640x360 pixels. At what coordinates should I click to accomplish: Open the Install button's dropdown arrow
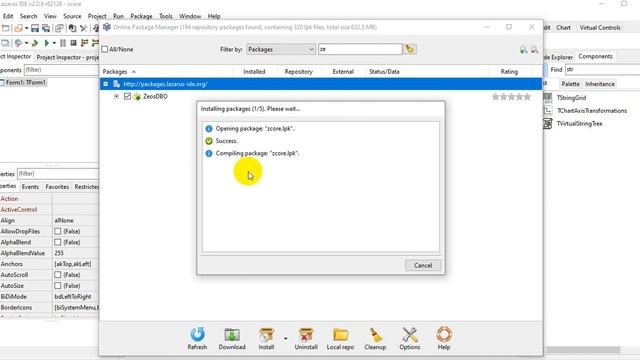tap(285, 338)
